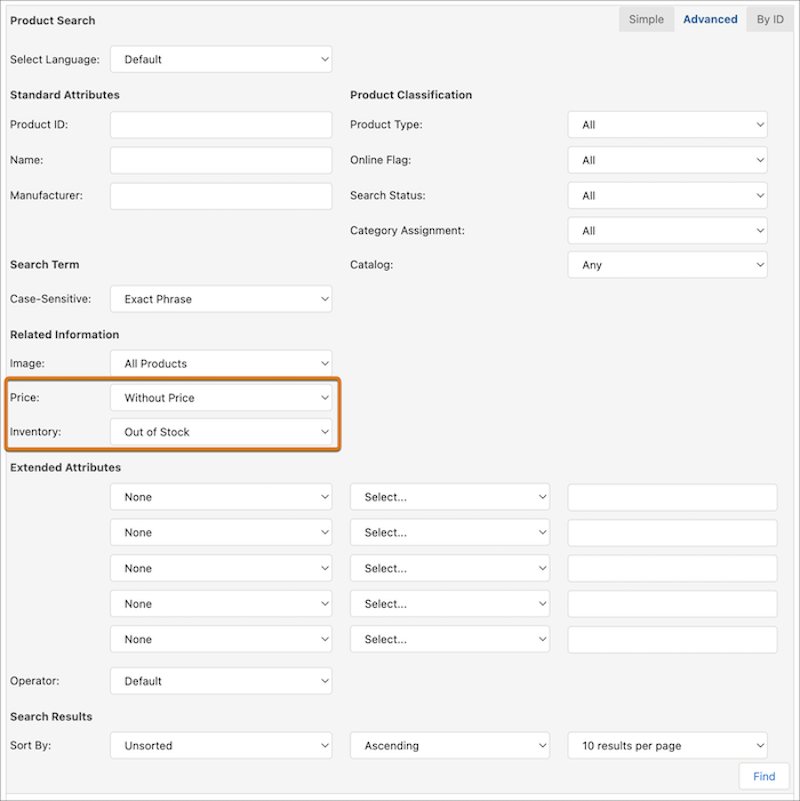Viewport: 800px width, 801px height.
Task: Click the second extended attribute value field
Action: tap(672, 533)
